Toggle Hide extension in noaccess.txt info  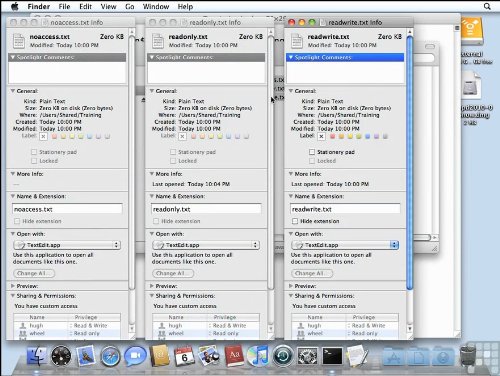(x=17, y=221)
